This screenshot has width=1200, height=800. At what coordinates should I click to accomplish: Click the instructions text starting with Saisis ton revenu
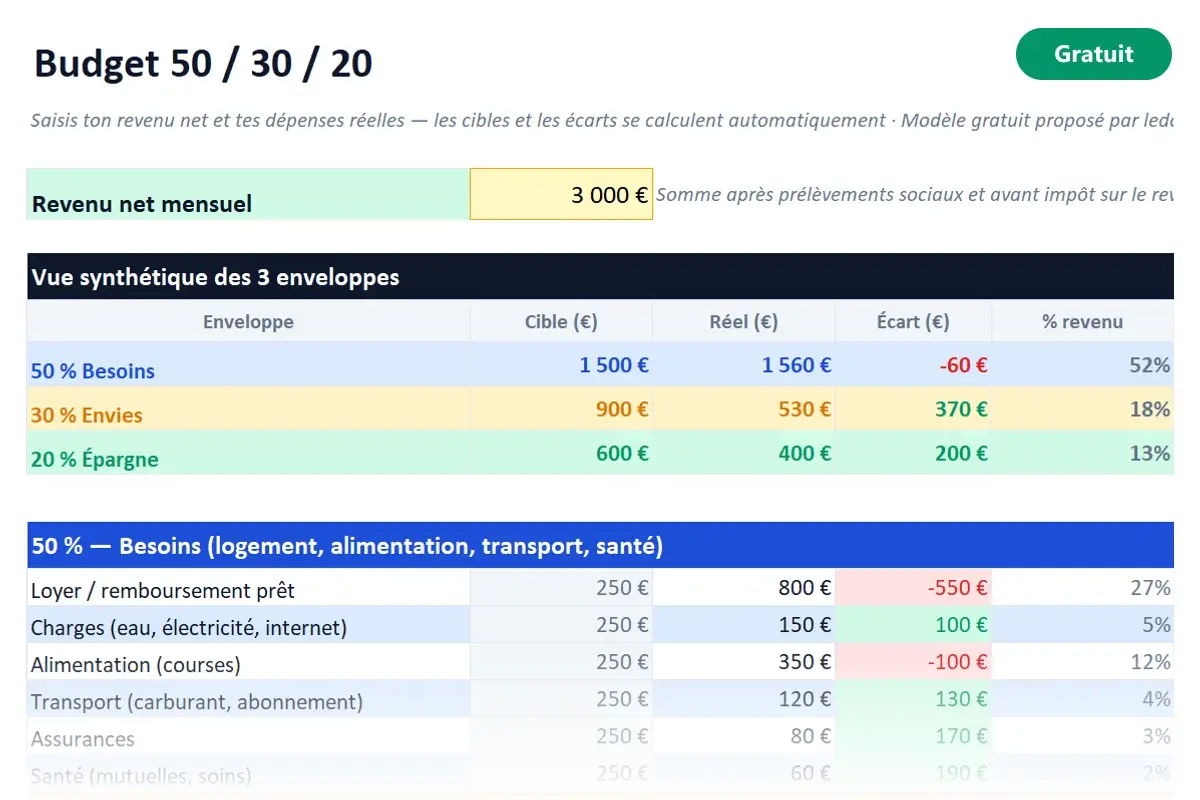pyautogui.click(x=602, y=121)
